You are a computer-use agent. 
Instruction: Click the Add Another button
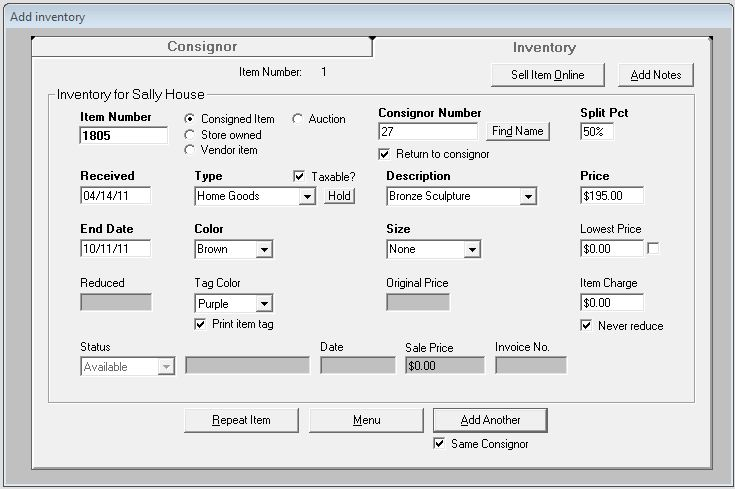(x=490, y=420)
